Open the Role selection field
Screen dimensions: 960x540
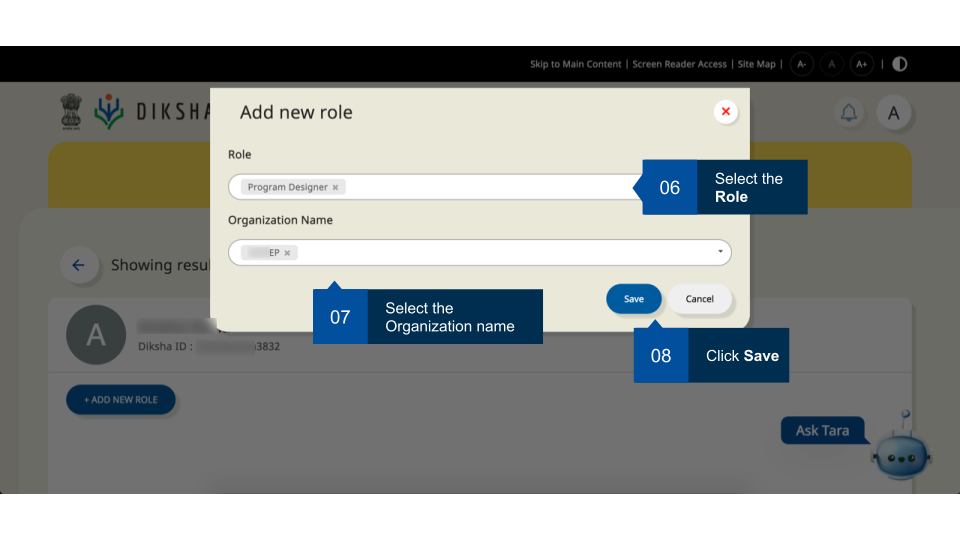tap(480, 187)
